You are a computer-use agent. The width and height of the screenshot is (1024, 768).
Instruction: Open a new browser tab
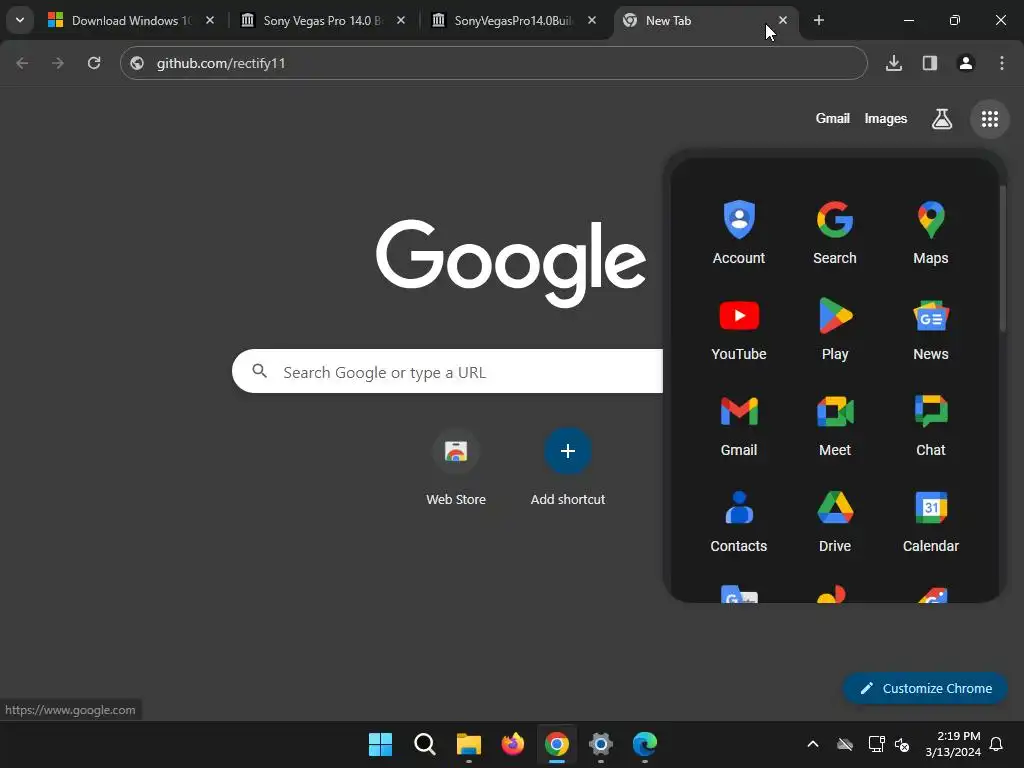pos(818,20)
